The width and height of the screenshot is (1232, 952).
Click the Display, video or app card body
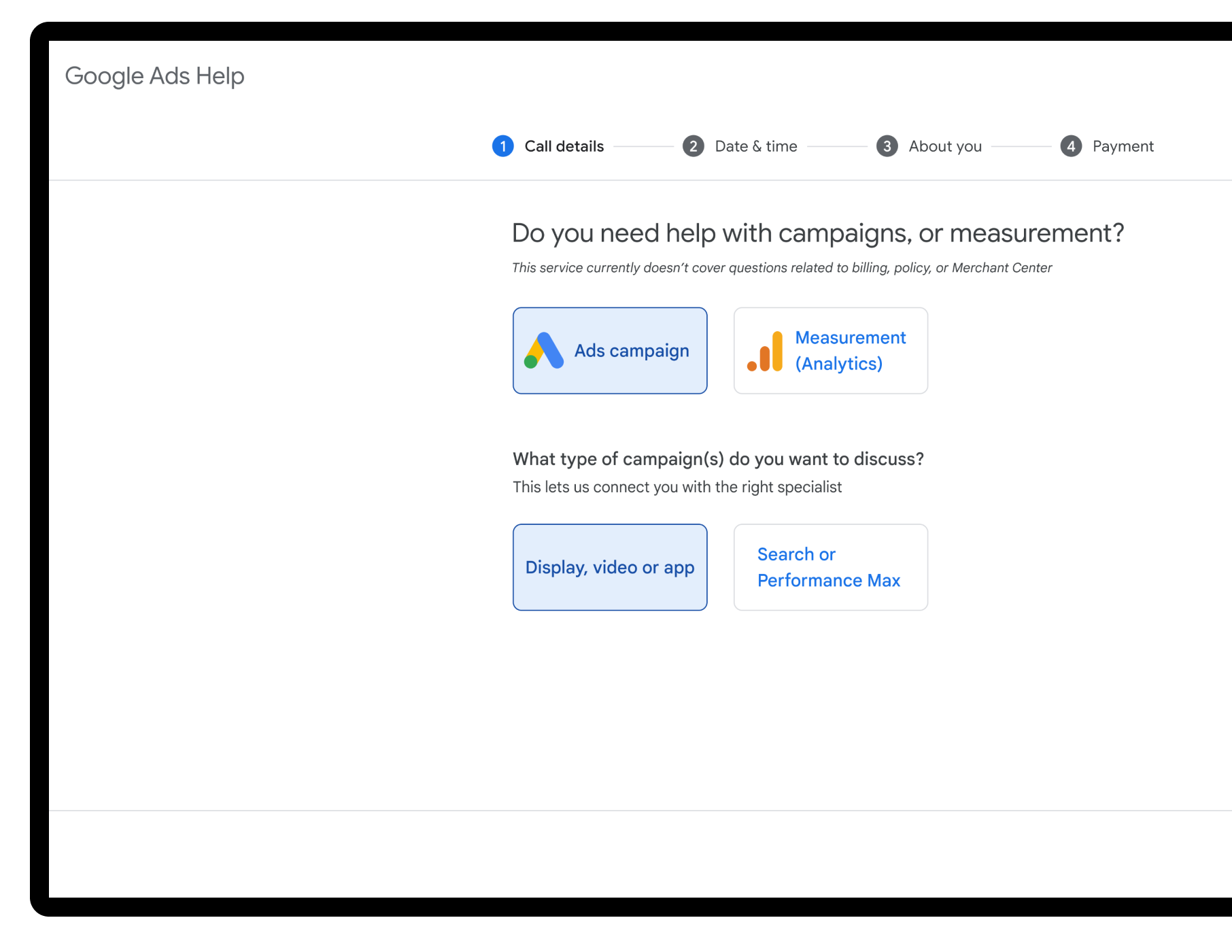point(610,566)
